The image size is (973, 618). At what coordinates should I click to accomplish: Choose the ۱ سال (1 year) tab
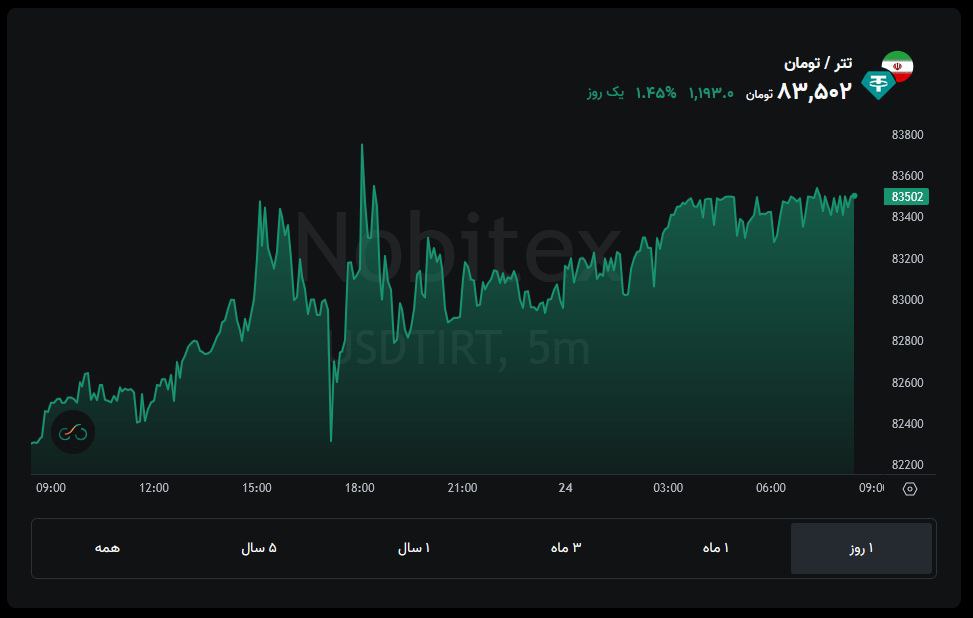coord(413,549)
